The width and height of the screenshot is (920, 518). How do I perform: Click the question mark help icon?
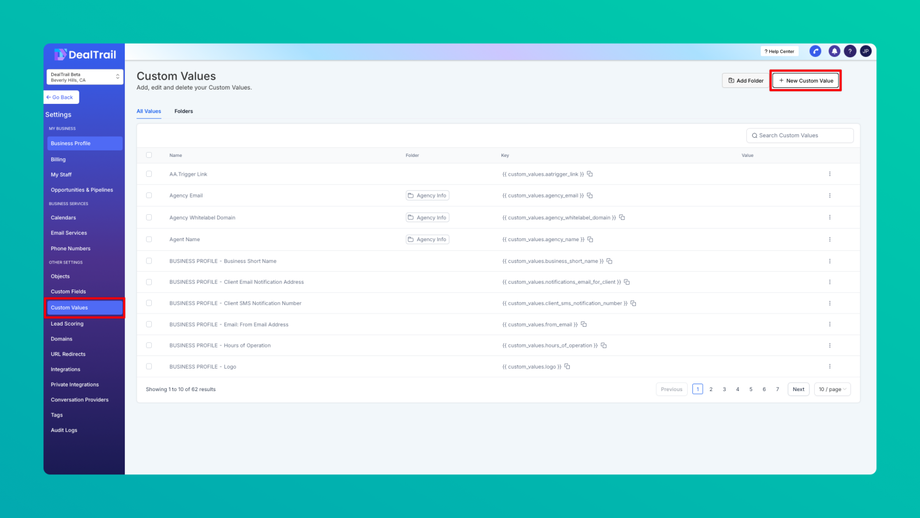coord(850,52)
